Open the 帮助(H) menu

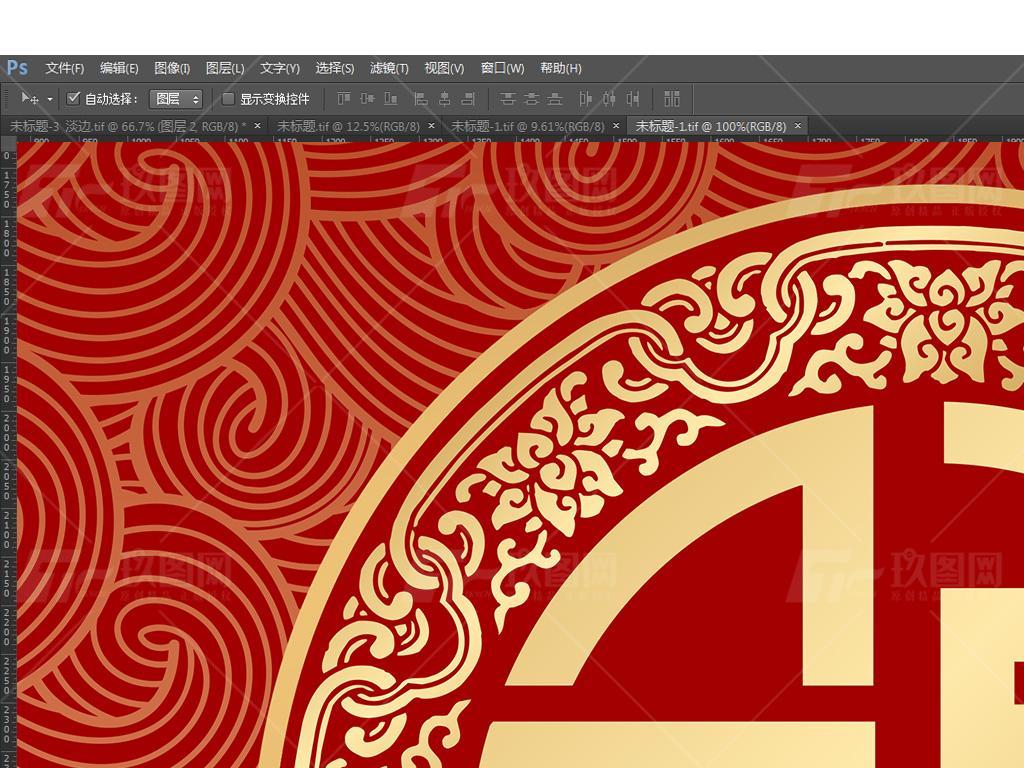[560, 68]
